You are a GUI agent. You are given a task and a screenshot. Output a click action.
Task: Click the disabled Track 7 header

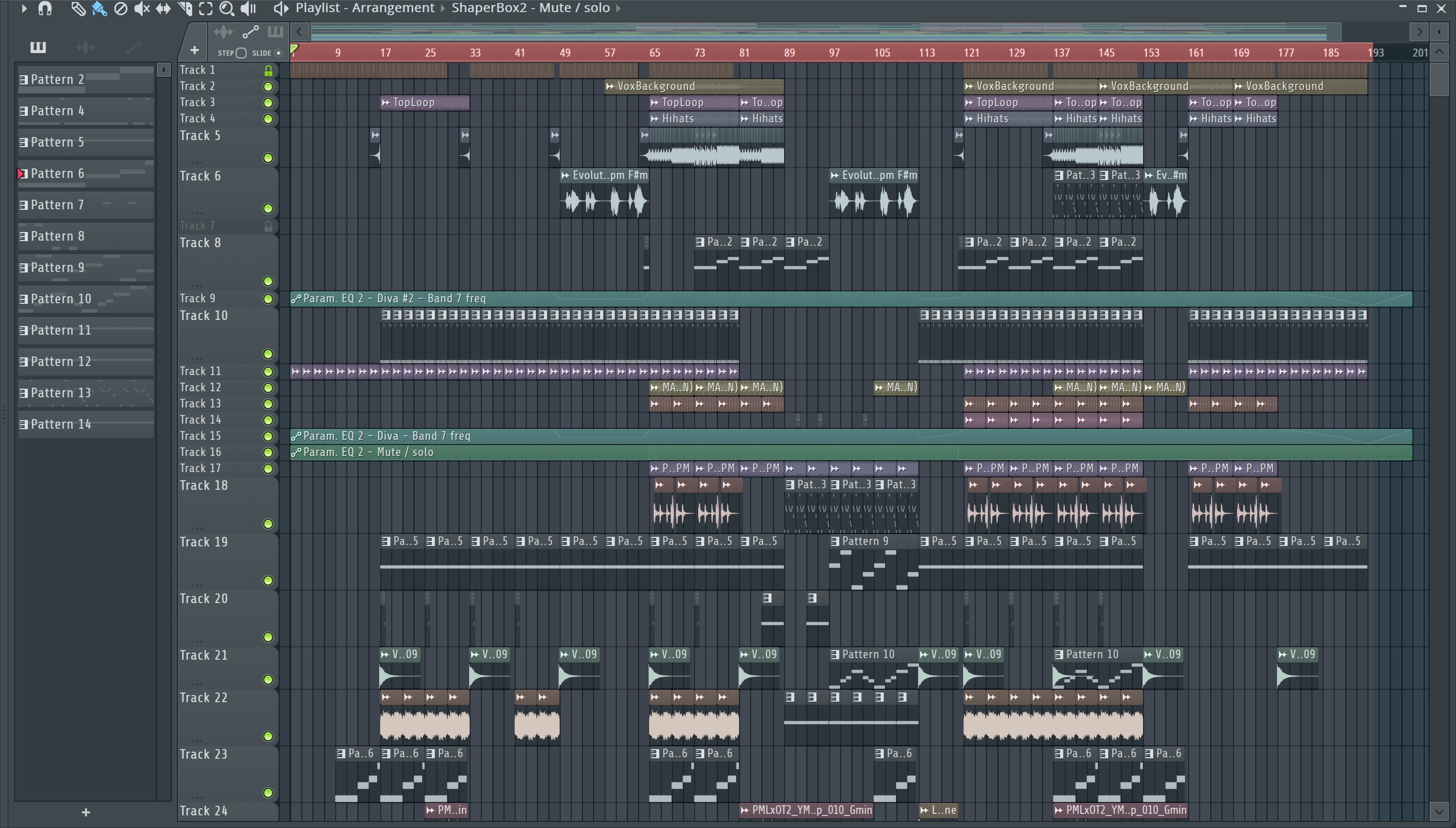point(227,226)
